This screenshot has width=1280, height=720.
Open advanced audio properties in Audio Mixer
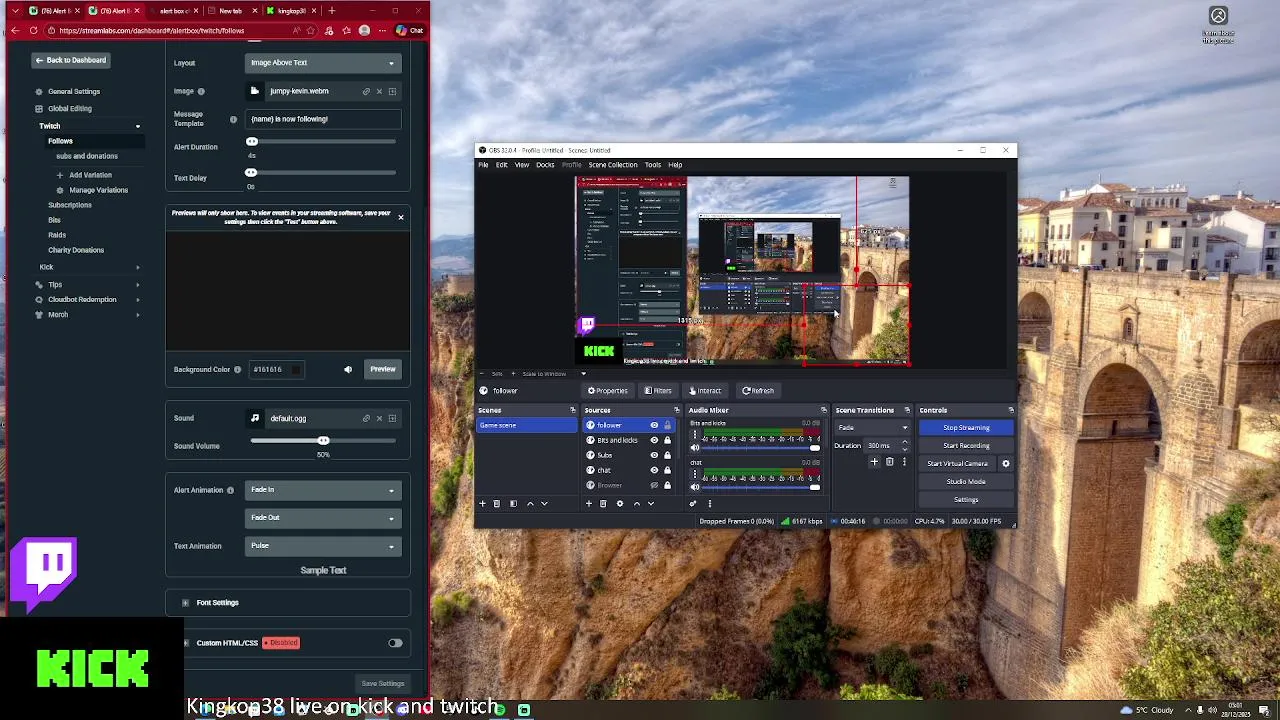click(x=692, y=504)
